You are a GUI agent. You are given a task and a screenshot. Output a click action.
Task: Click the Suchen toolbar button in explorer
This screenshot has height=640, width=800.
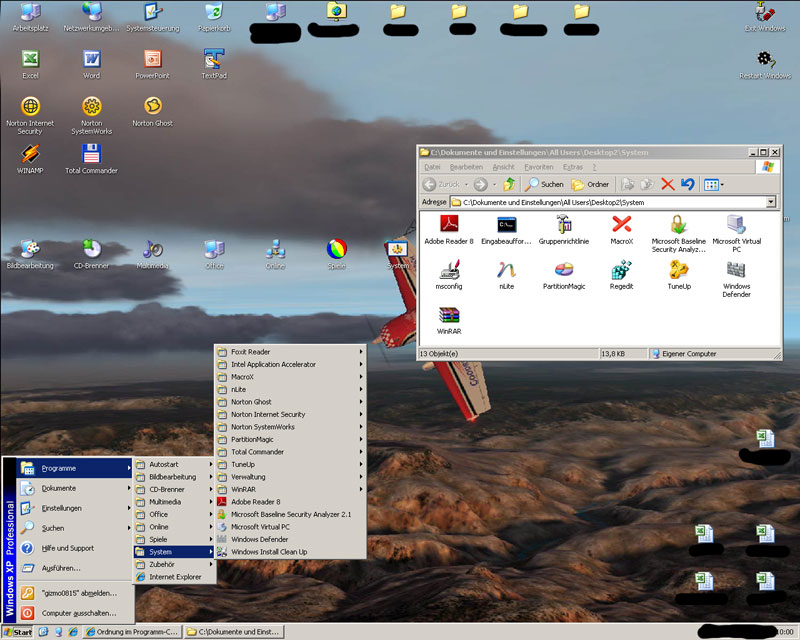point(544,184)
